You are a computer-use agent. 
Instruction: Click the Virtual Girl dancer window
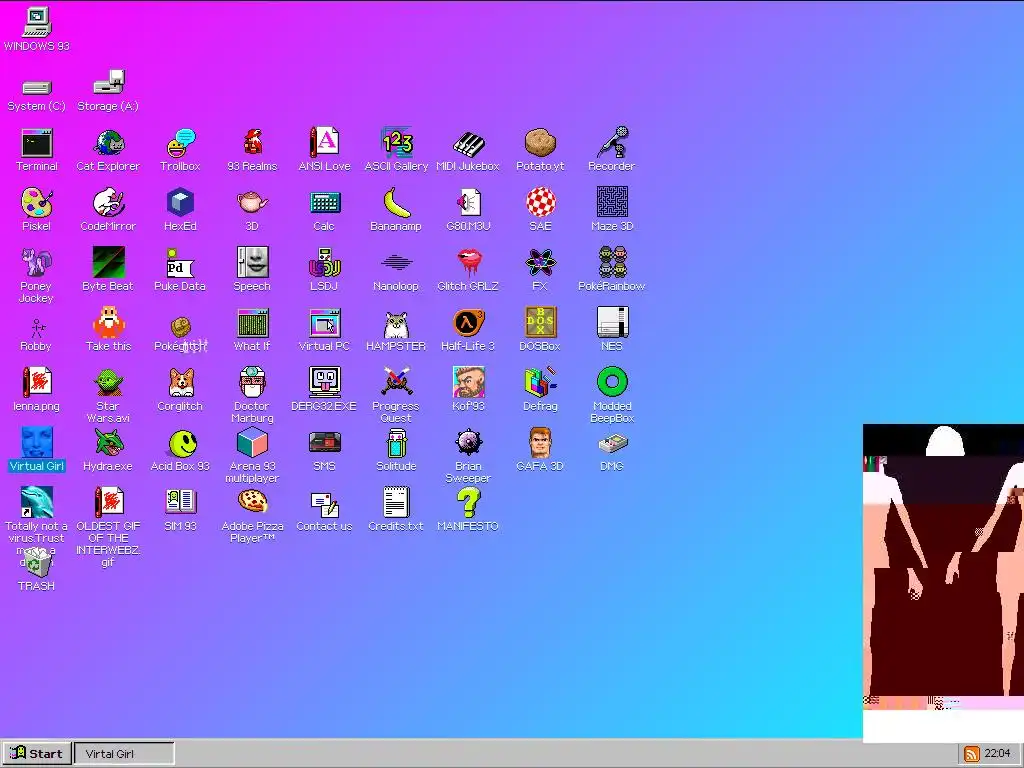click(943, 583)
